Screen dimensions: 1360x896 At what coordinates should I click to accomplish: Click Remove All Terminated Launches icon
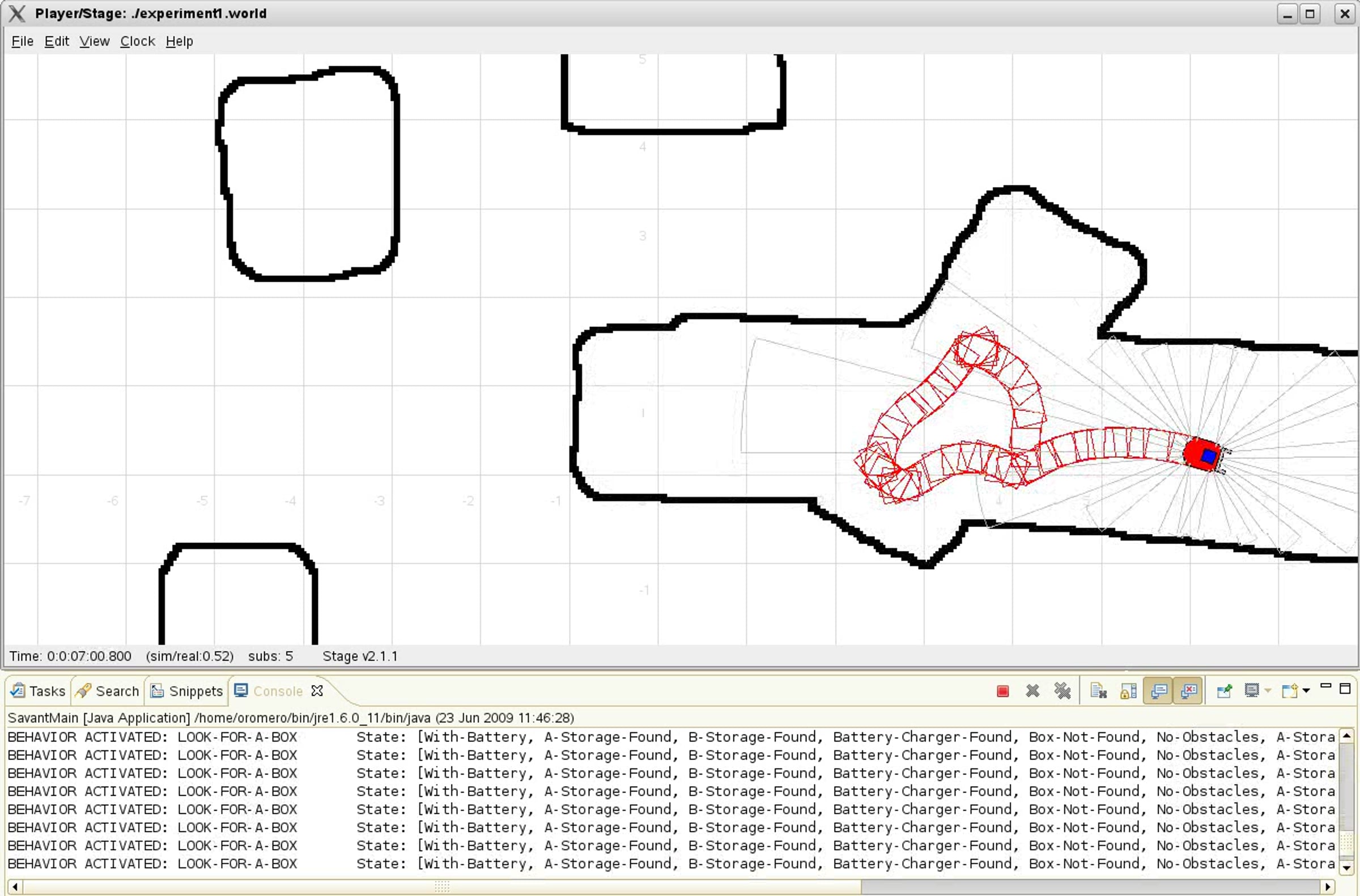1062,691
